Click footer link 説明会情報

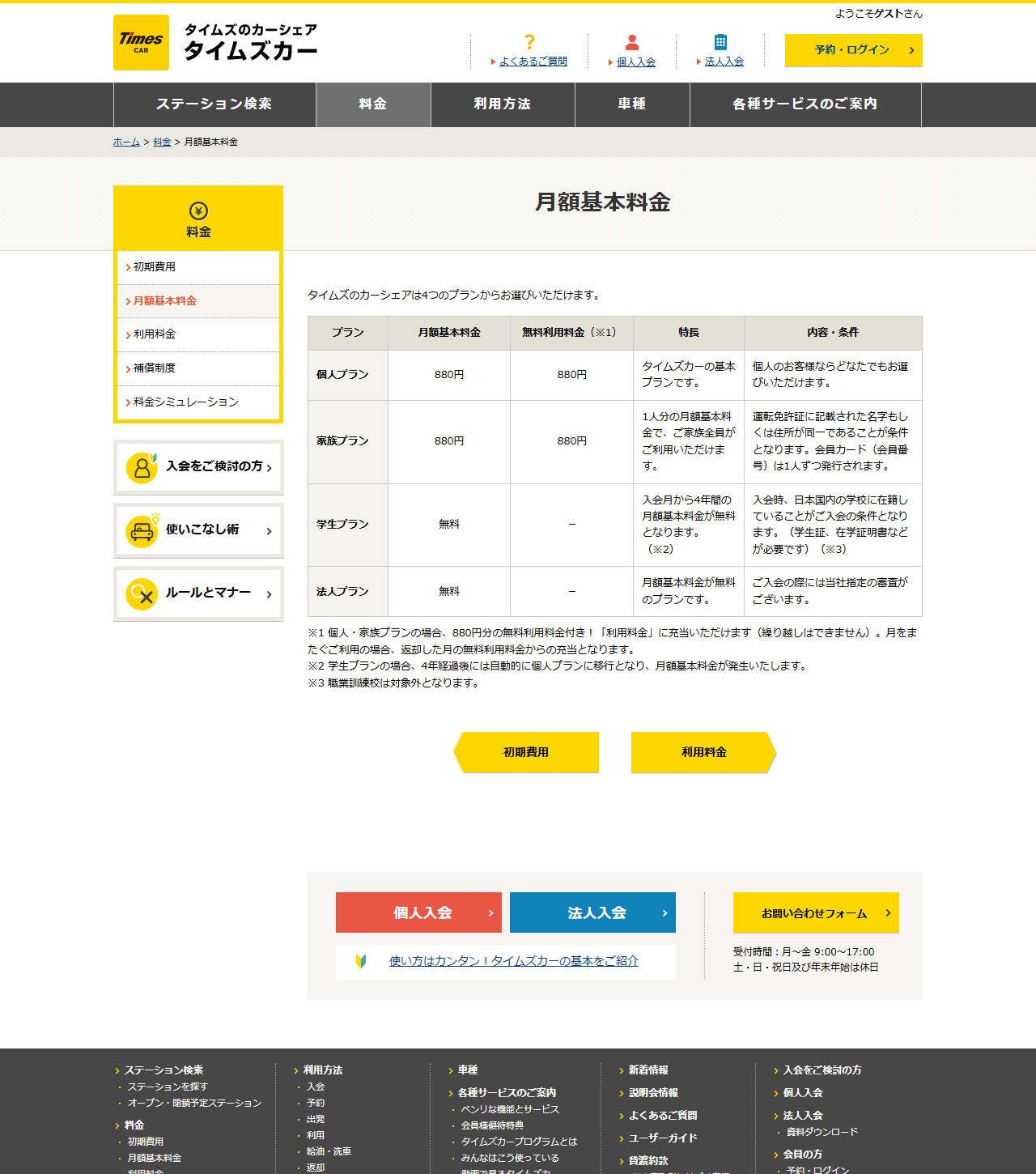(653, 1093)
